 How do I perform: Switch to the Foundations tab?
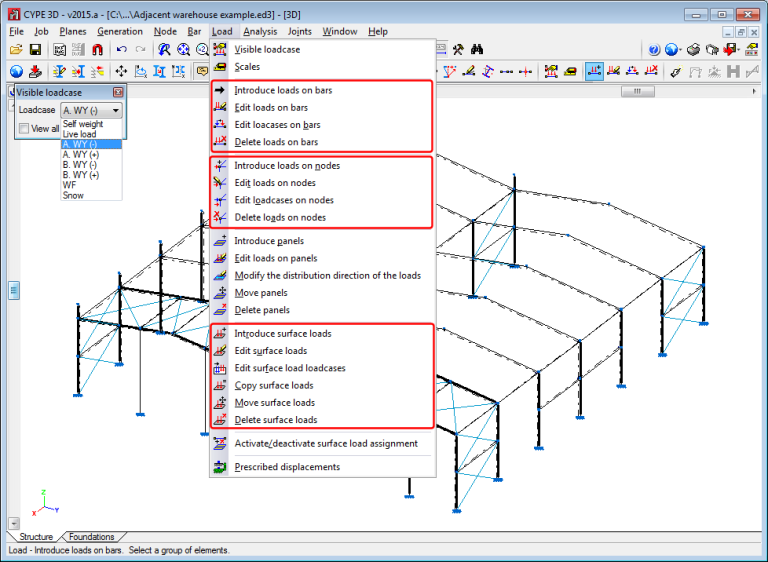92,537
